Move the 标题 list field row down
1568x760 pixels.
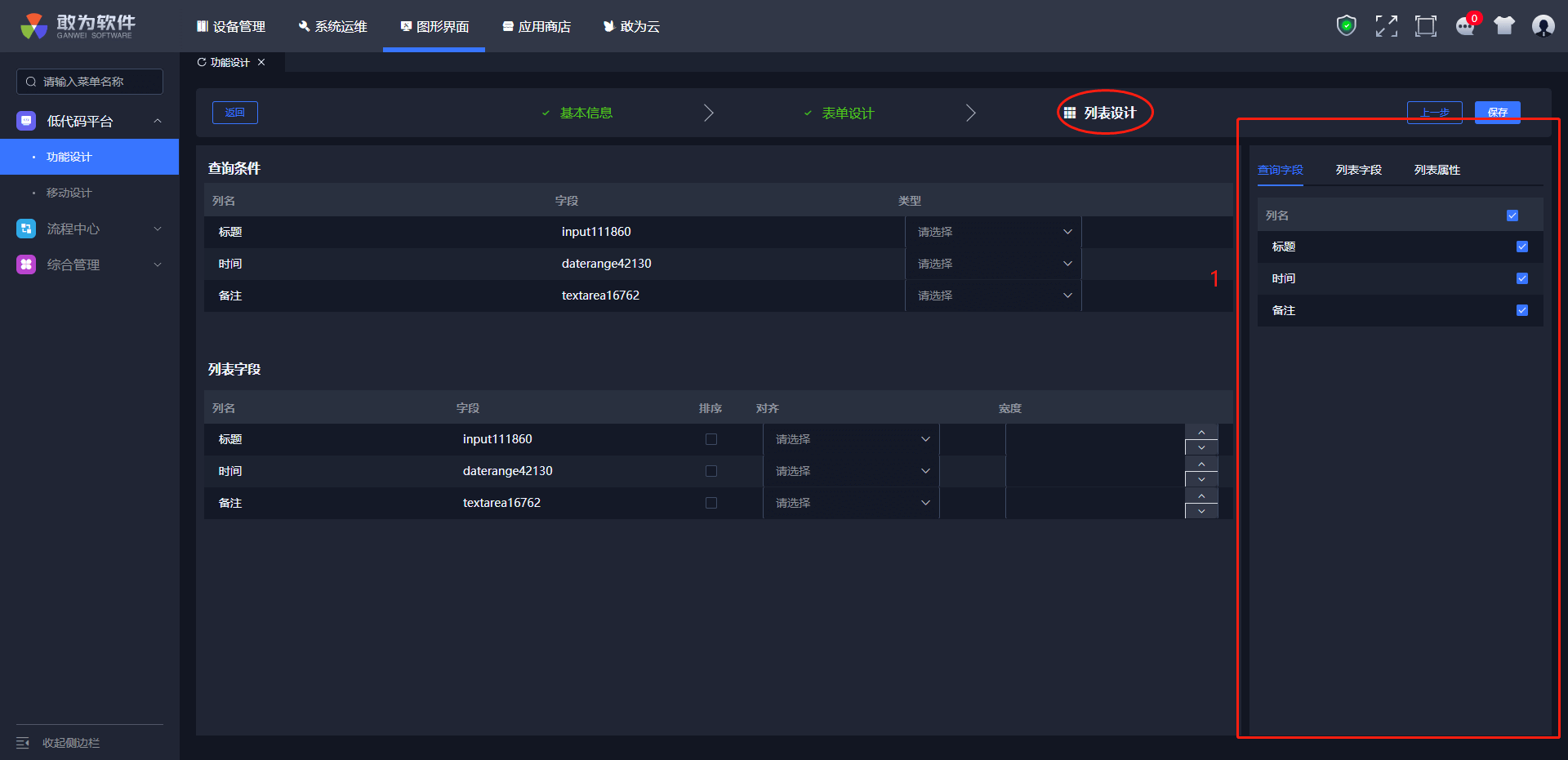tap(1200, 447)
